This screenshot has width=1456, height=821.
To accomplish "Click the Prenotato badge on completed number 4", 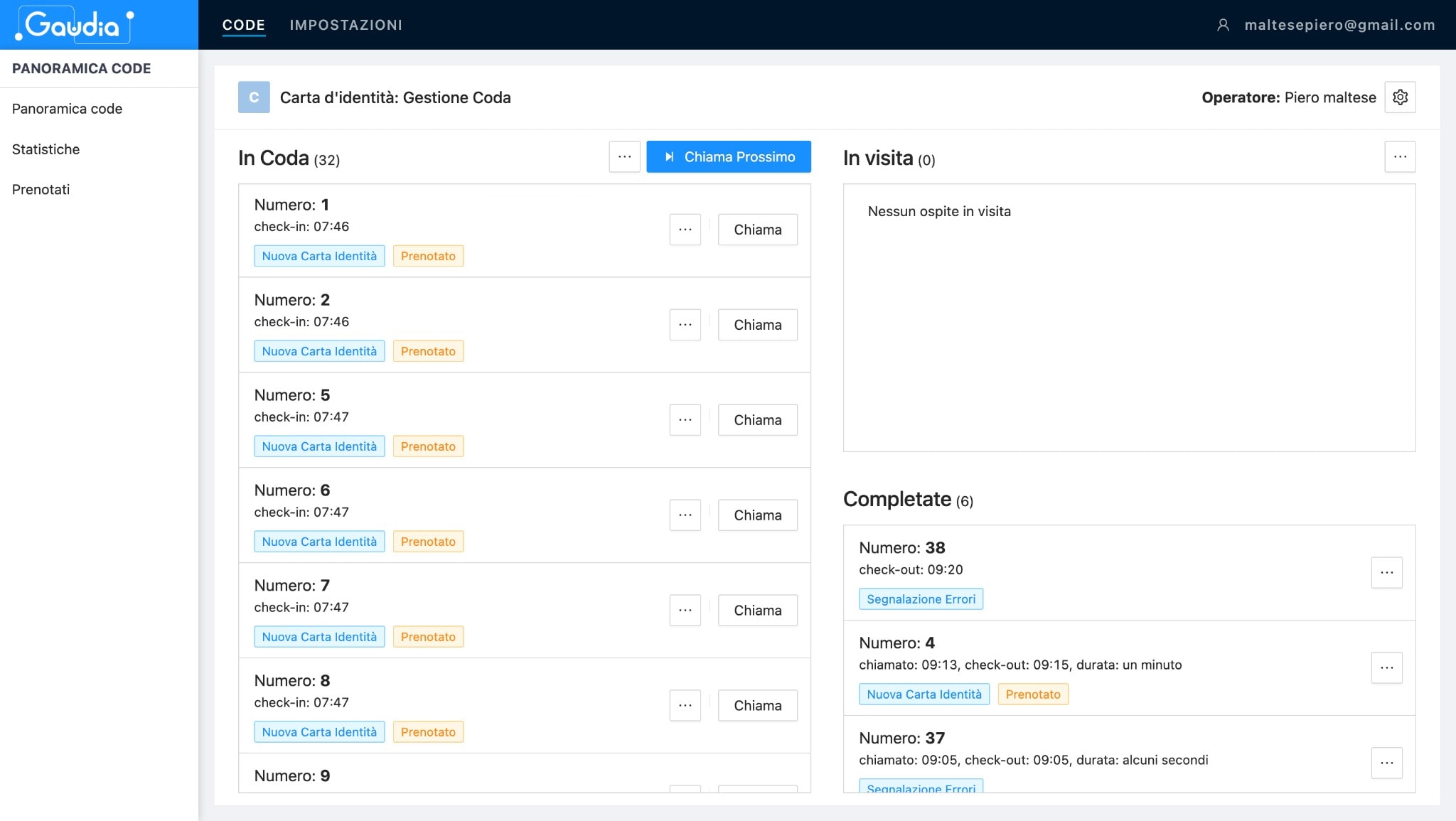I will (1033, 694).
